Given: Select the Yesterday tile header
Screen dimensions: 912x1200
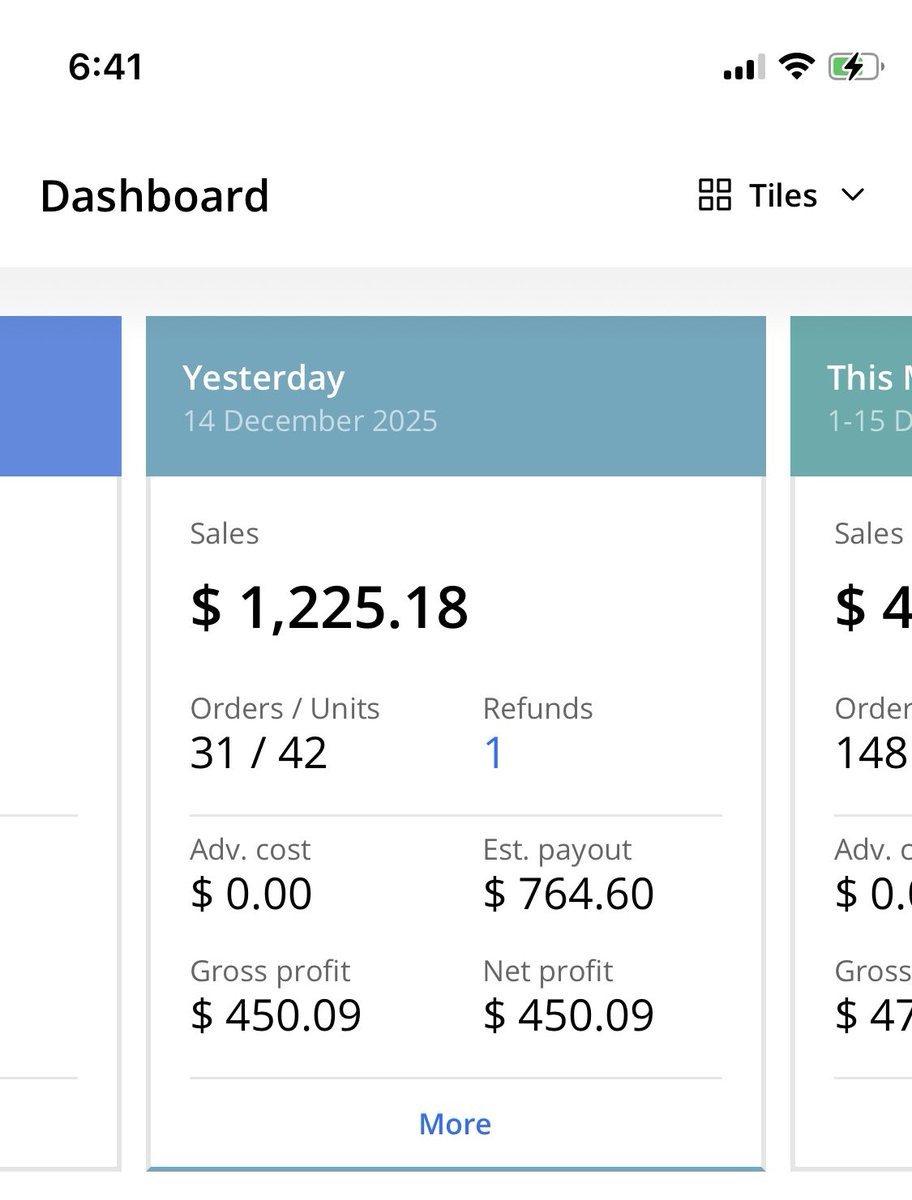Looking at the screenshot, I should tap(456, 397).
